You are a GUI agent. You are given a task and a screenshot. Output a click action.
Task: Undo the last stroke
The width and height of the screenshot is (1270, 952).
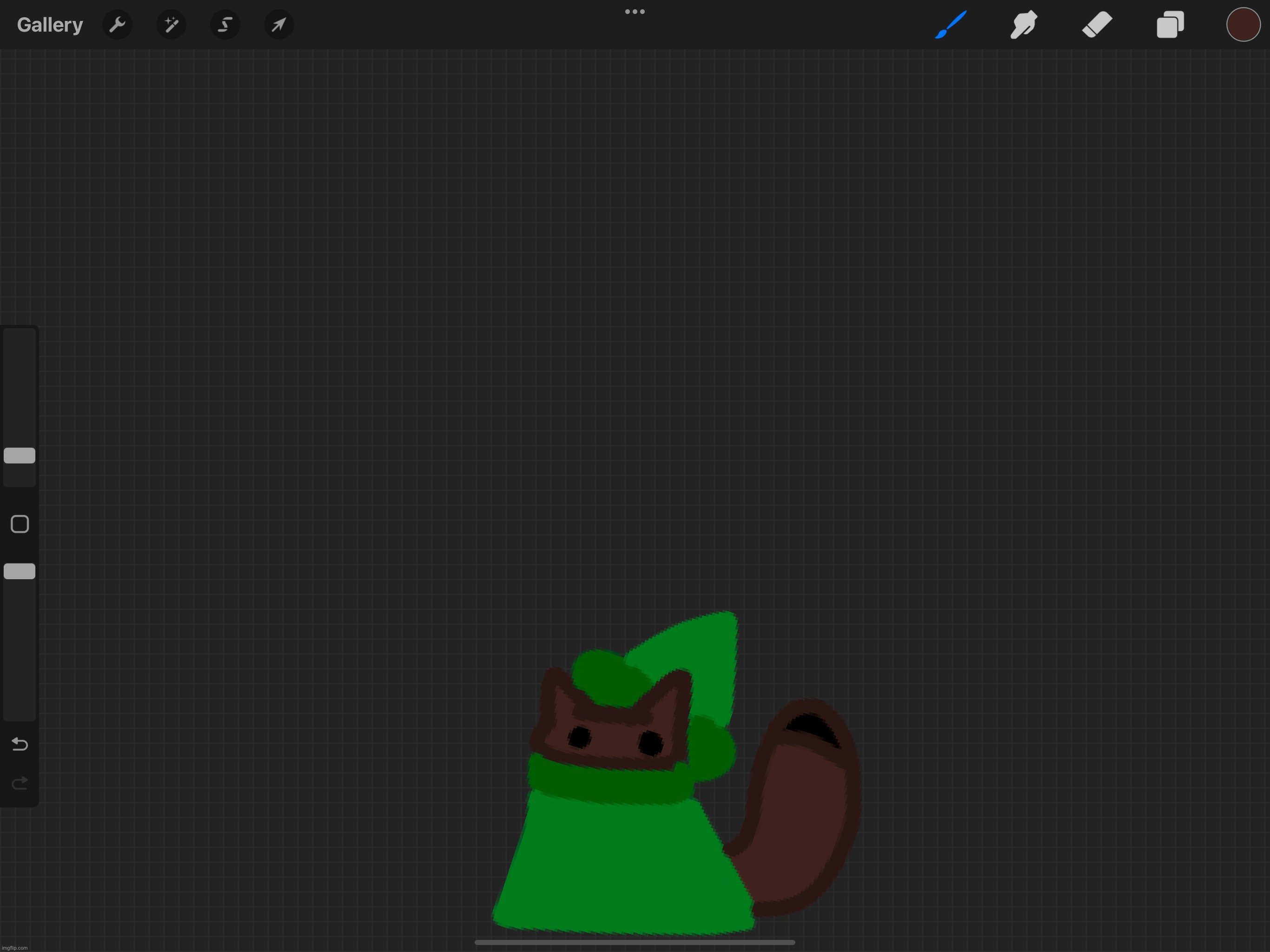tap(20, 744)
